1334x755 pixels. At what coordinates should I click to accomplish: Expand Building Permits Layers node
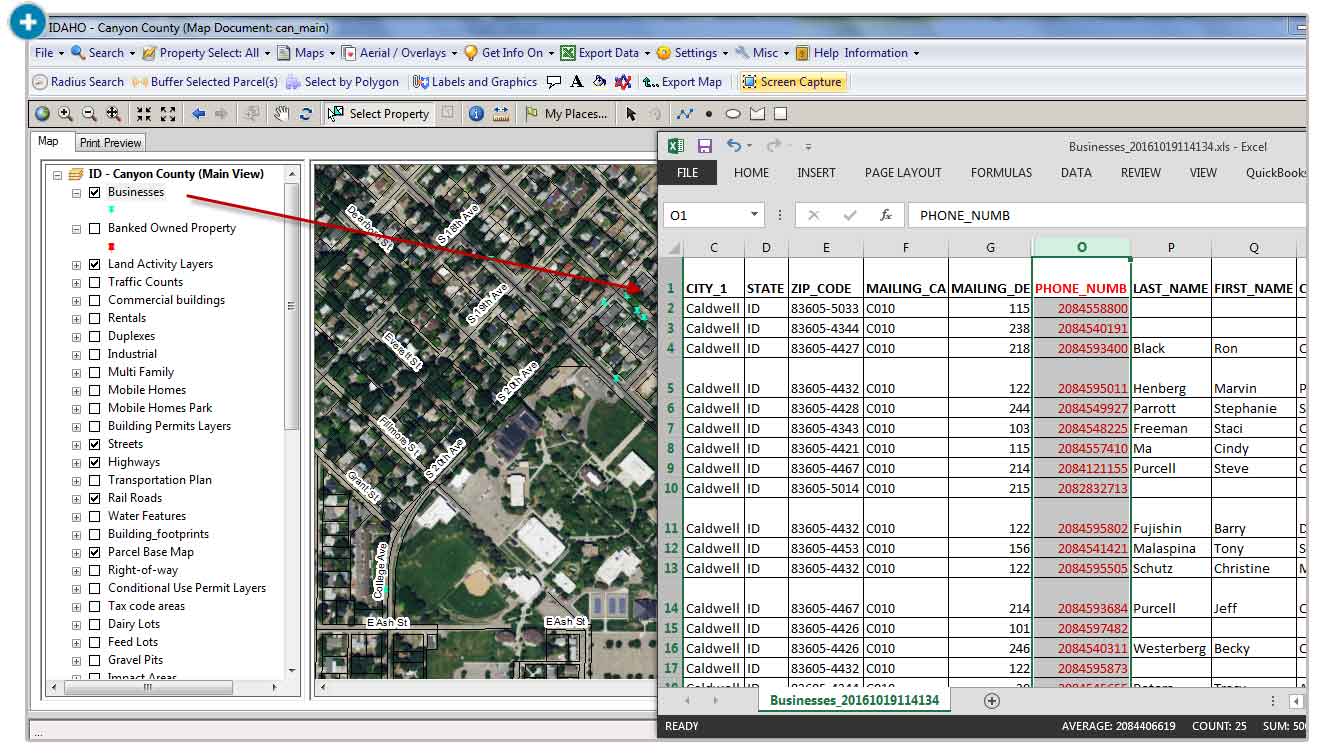[x=76, y=426]
